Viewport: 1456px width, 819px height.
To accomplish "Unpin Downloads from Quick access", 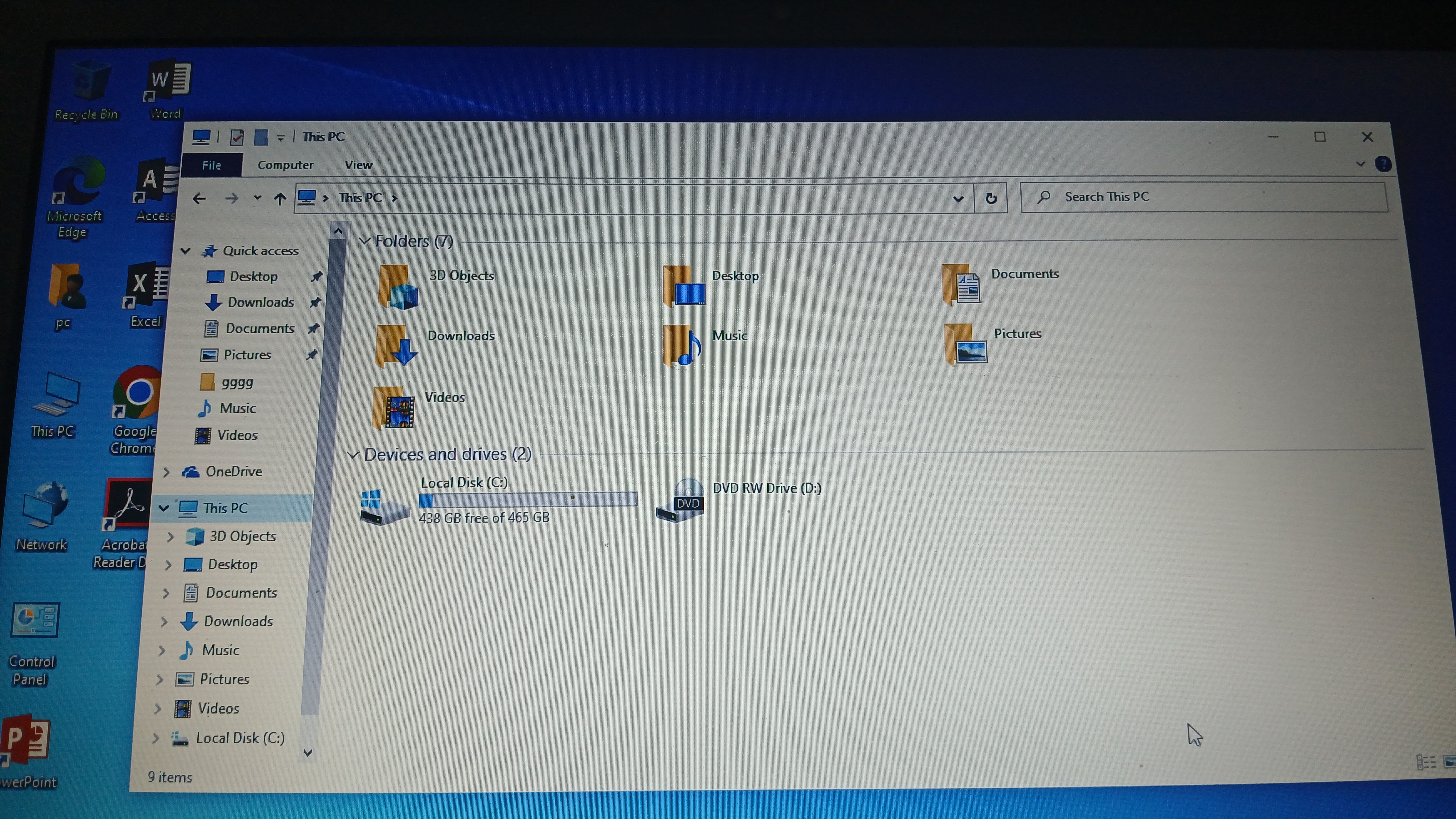I will (315, 302).
